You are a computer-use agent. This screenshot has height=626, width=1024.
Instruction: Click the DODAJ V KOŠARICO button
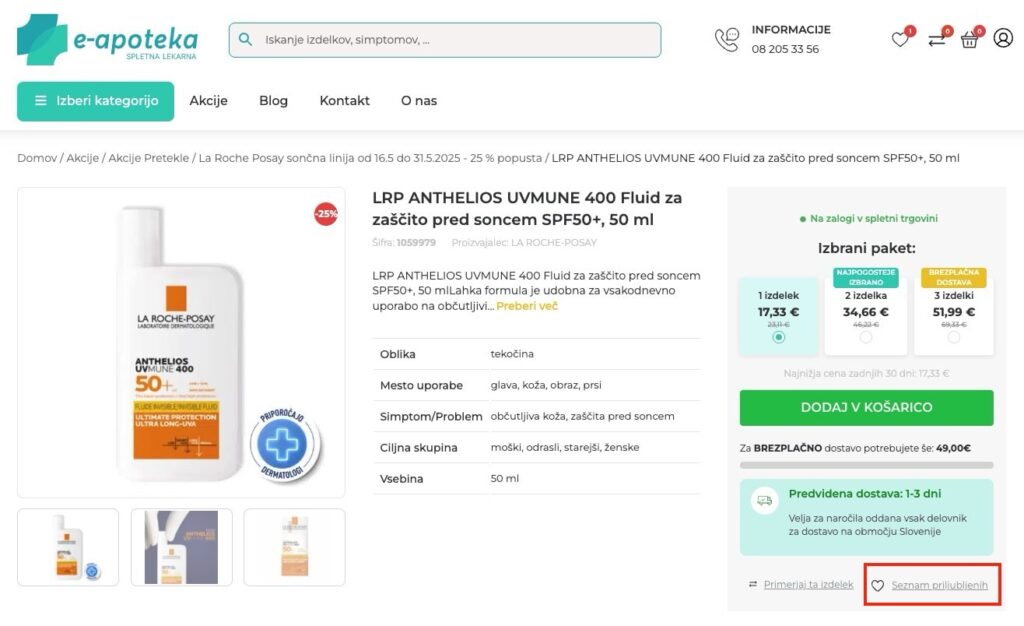click(x=866, y=407)
